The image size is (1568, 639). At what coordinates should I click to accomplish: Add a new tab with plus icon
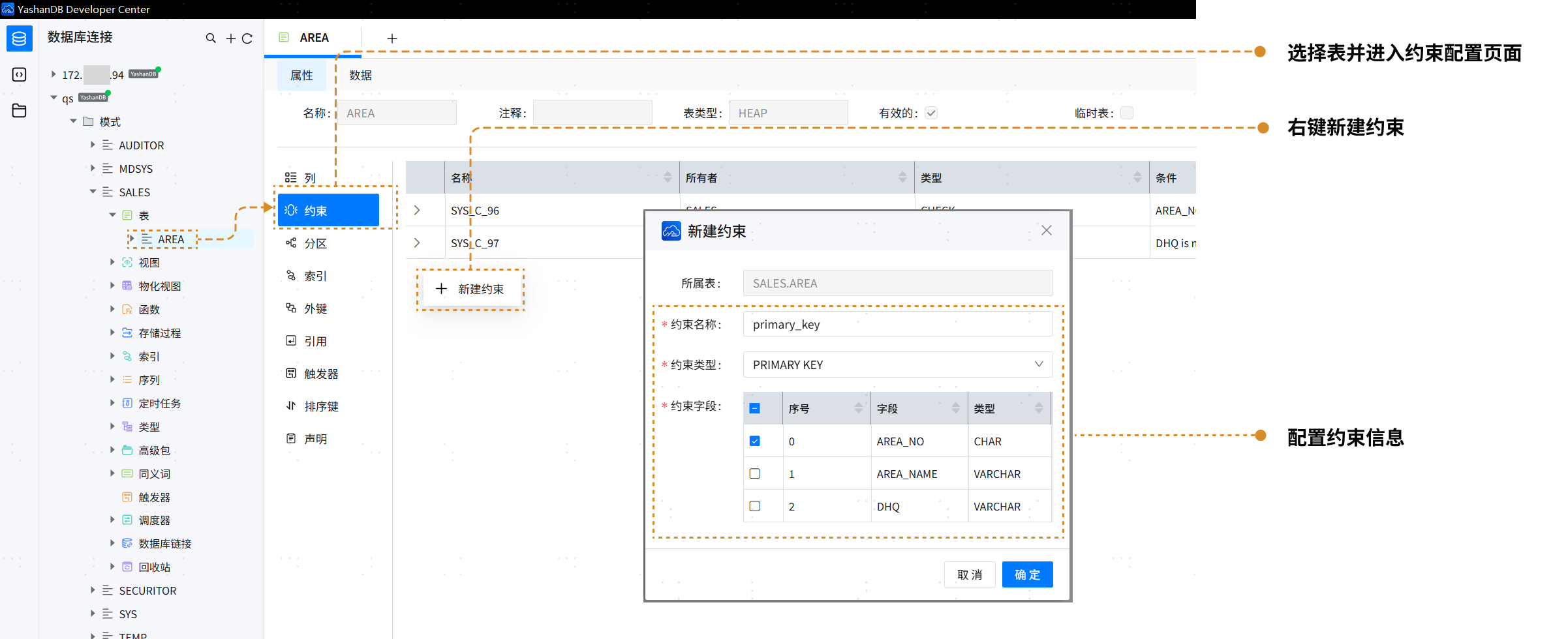[392, 38]
